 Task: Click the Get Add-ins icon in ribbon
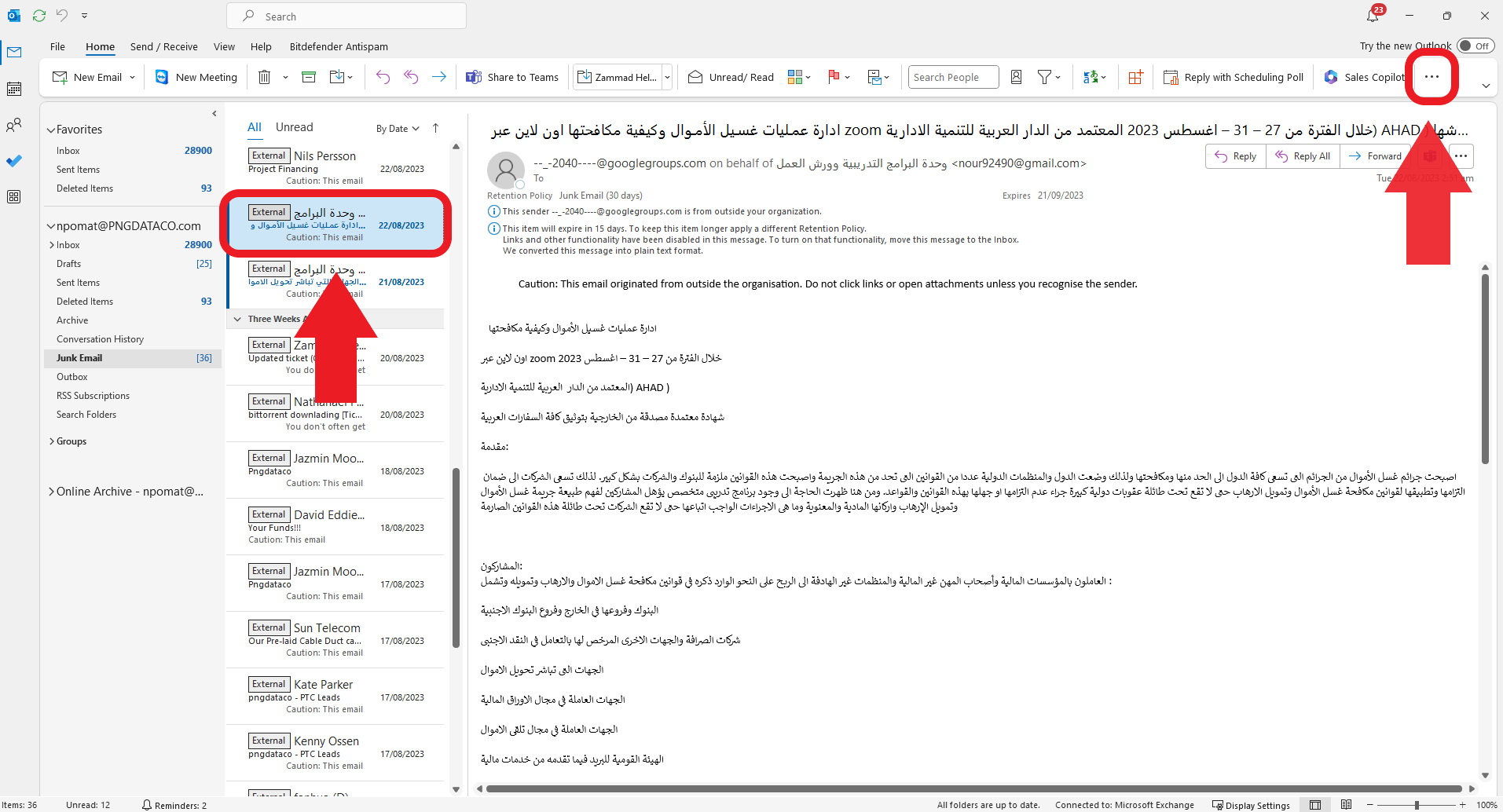[1135, 77]
